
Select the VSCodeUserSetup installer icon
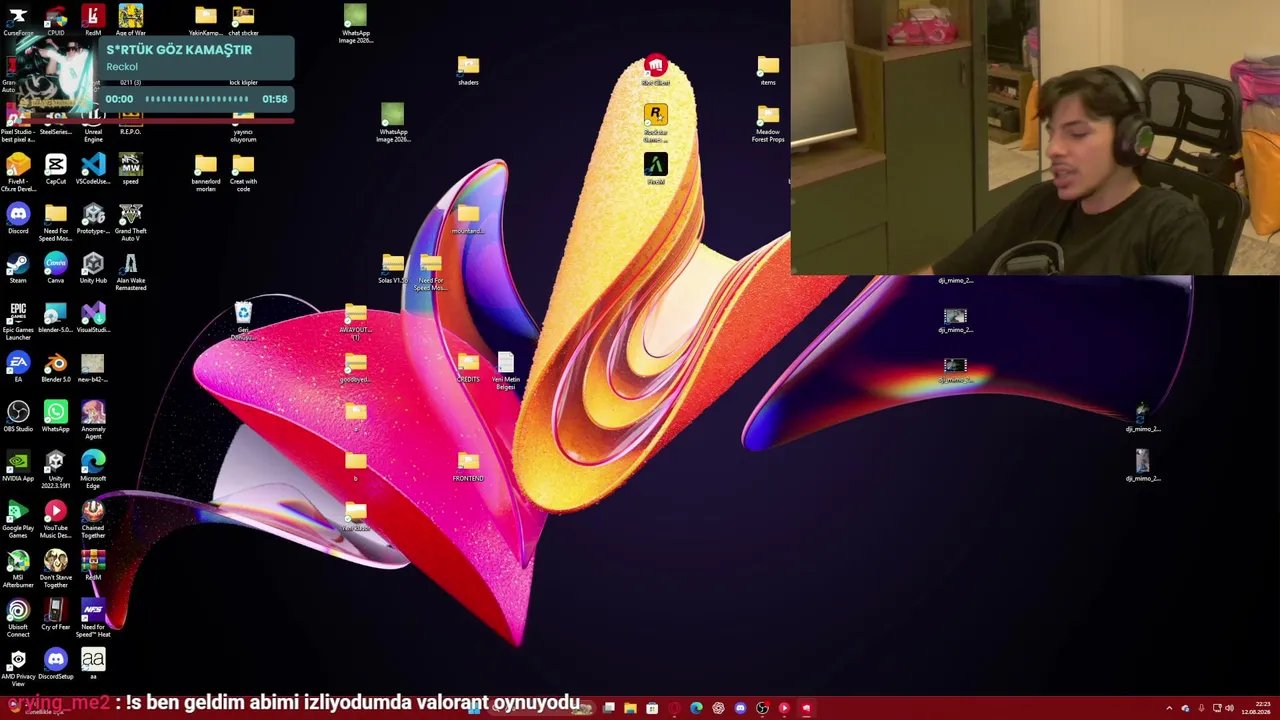(93, 169)
